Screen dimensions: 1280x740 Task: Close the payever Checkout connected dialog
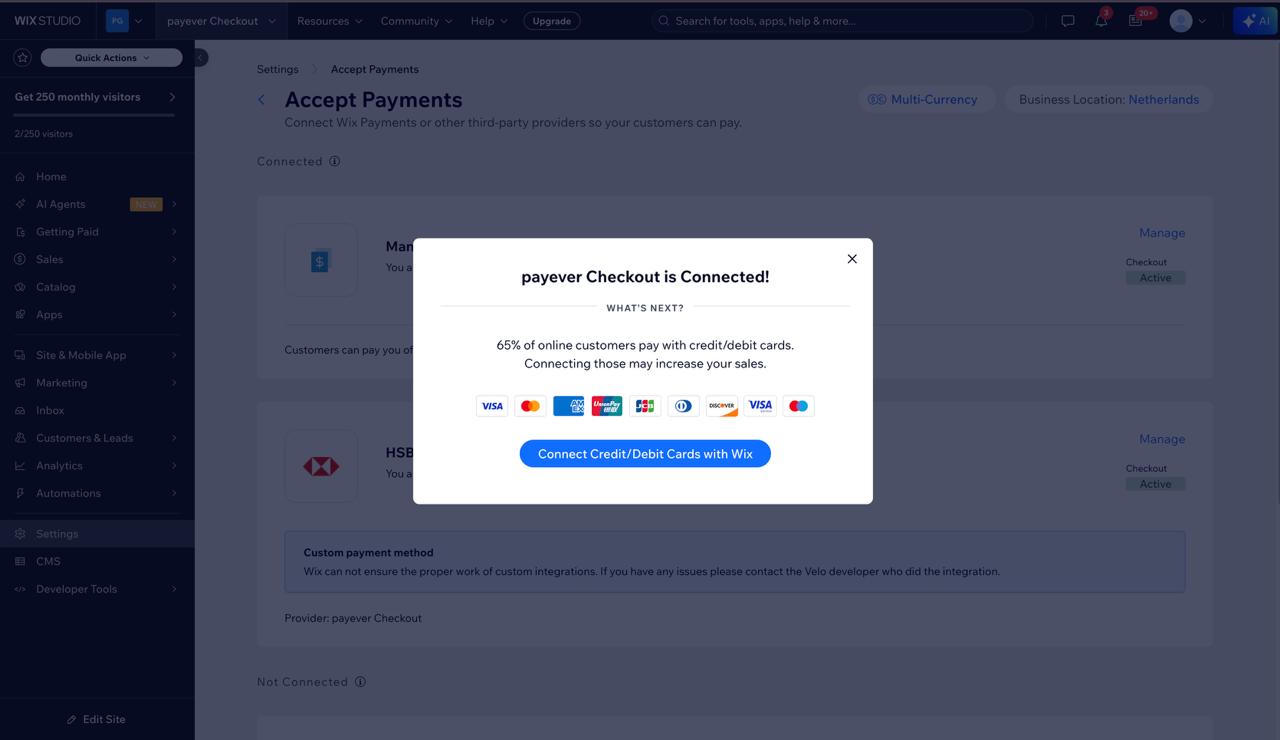point(852,259)
